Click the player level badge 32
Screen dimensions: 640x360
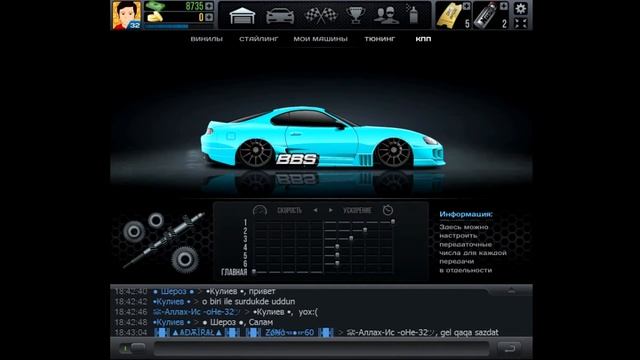pos(135,25)
